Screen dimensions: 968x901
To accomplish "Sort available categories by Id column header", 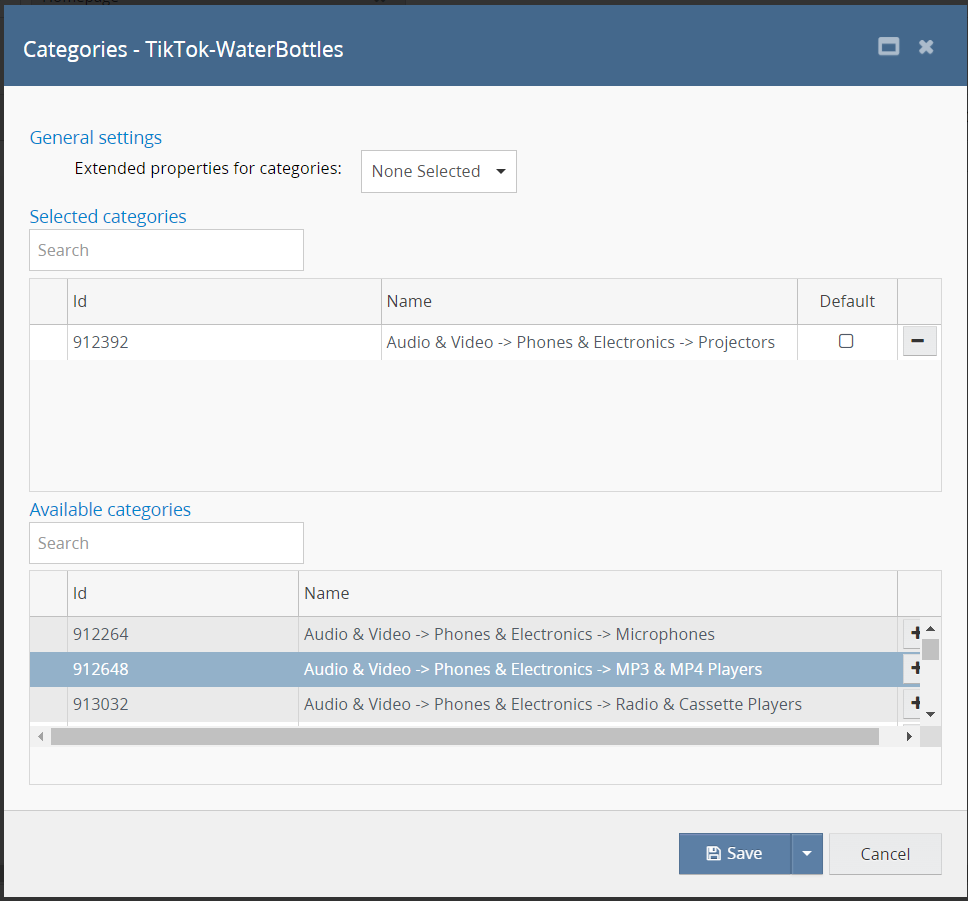I will [x=182, y=593].
